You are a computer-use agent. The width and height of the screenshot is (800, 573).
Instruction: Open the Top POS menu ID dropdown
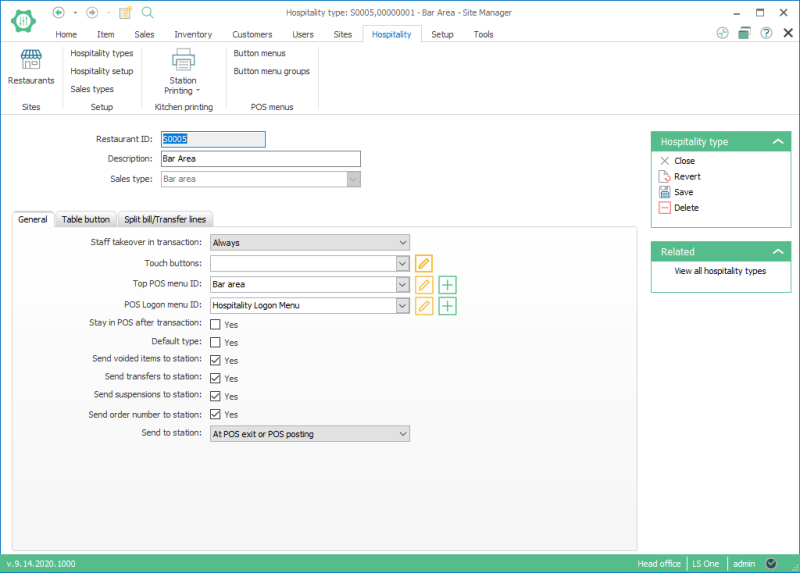pyautogui.click(x=403, y=284)
